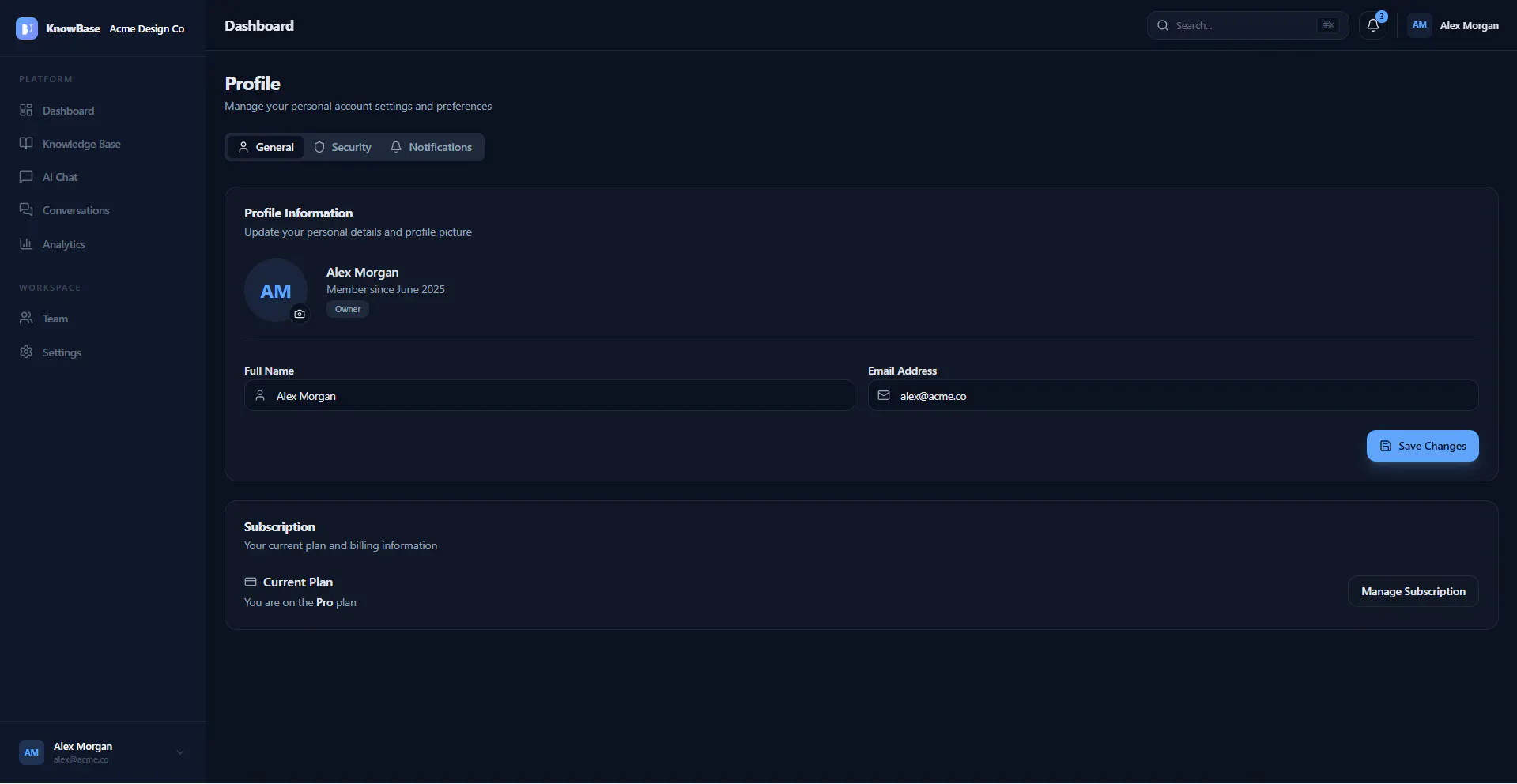
Task: Open the notifications bell in header
Action: click(1373, 25)
